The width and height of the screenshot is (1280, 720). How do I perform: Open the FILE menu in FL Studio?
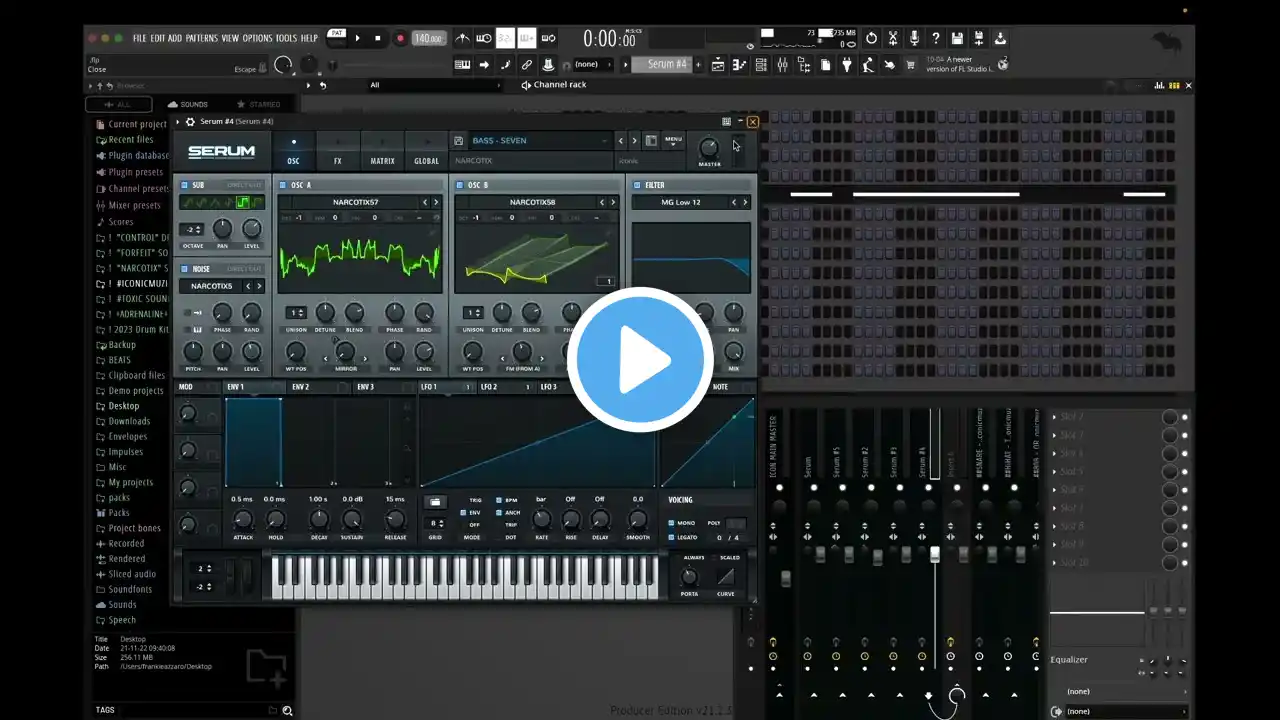[x=139, y=38]
